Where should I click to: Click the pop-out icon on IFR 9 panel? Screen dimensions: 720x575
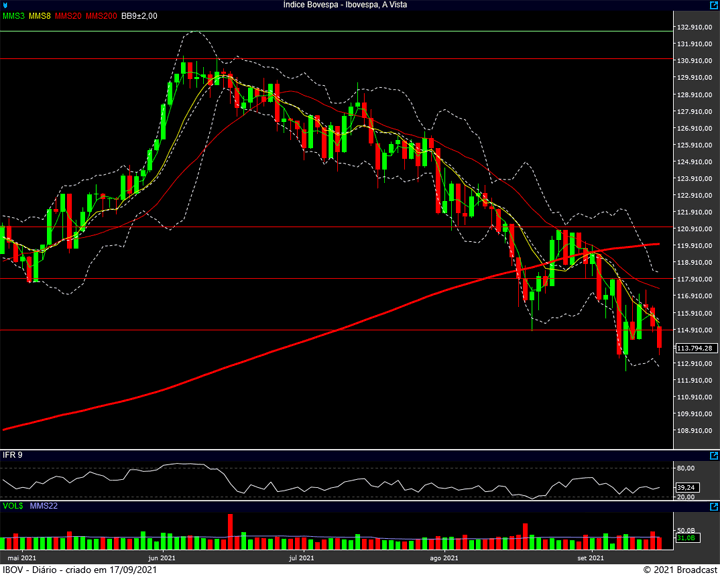pyautogui.click(x=713, y=455)
